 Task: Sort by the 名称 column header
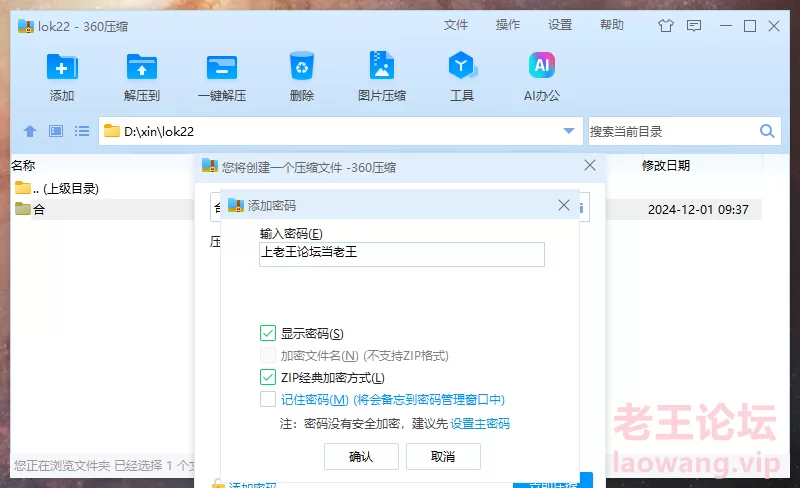[x=23, y=165]
